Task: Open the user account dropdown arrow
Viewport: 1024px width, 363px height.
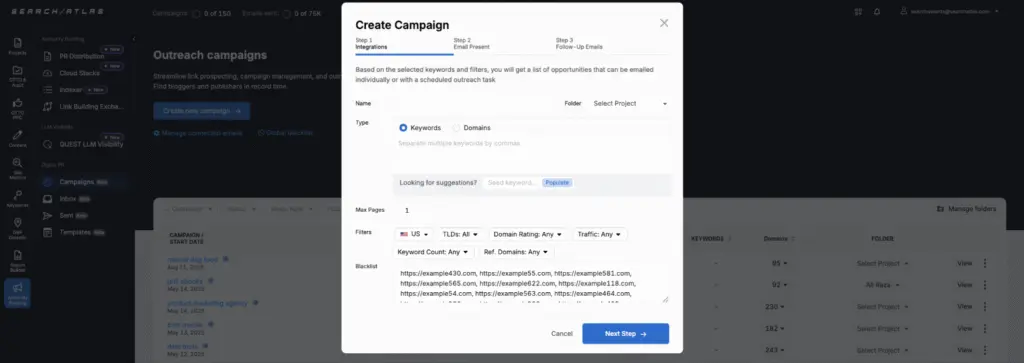Action: coord(997,11)
